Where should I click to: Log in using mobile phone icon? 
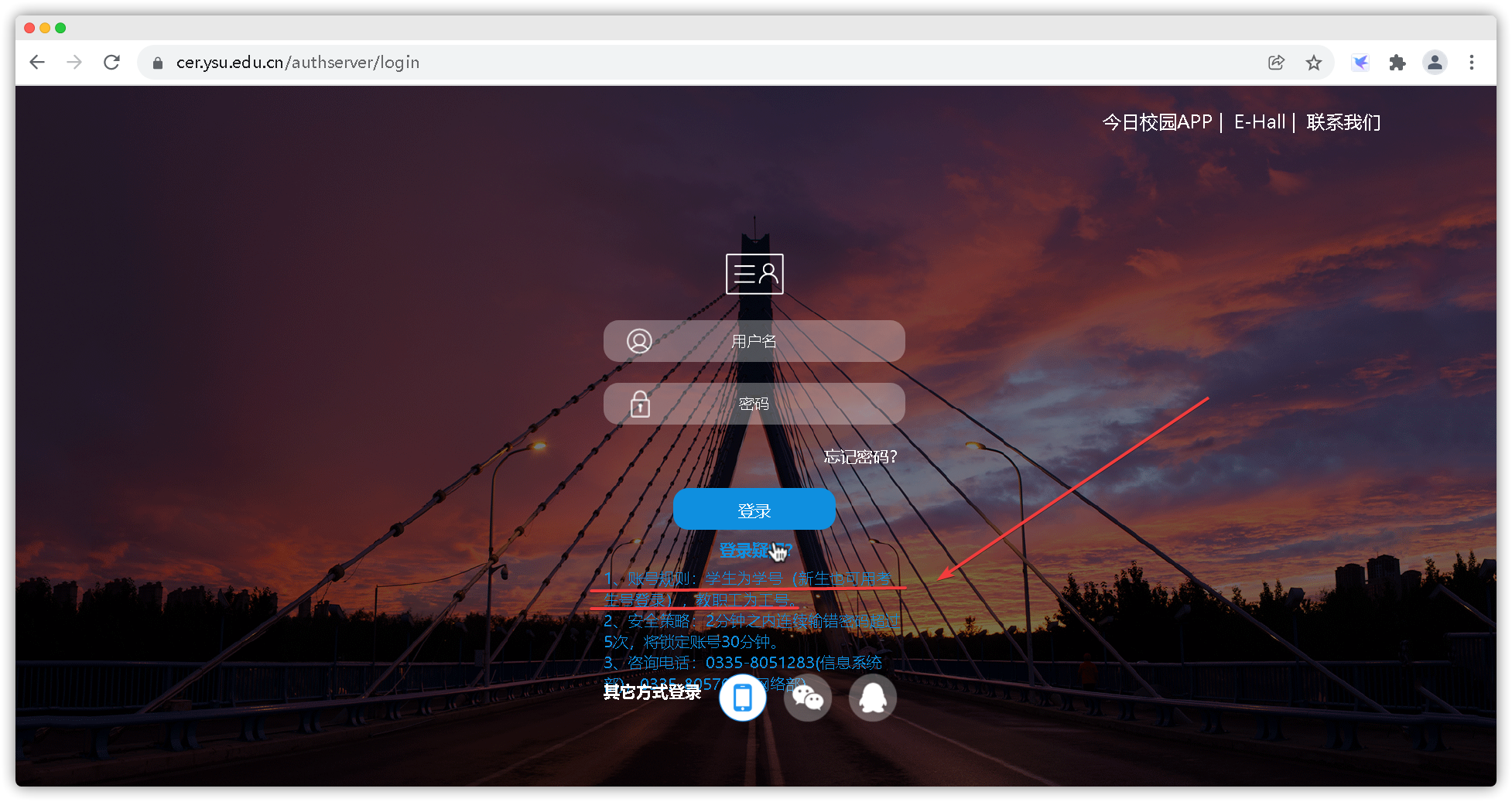742,698
